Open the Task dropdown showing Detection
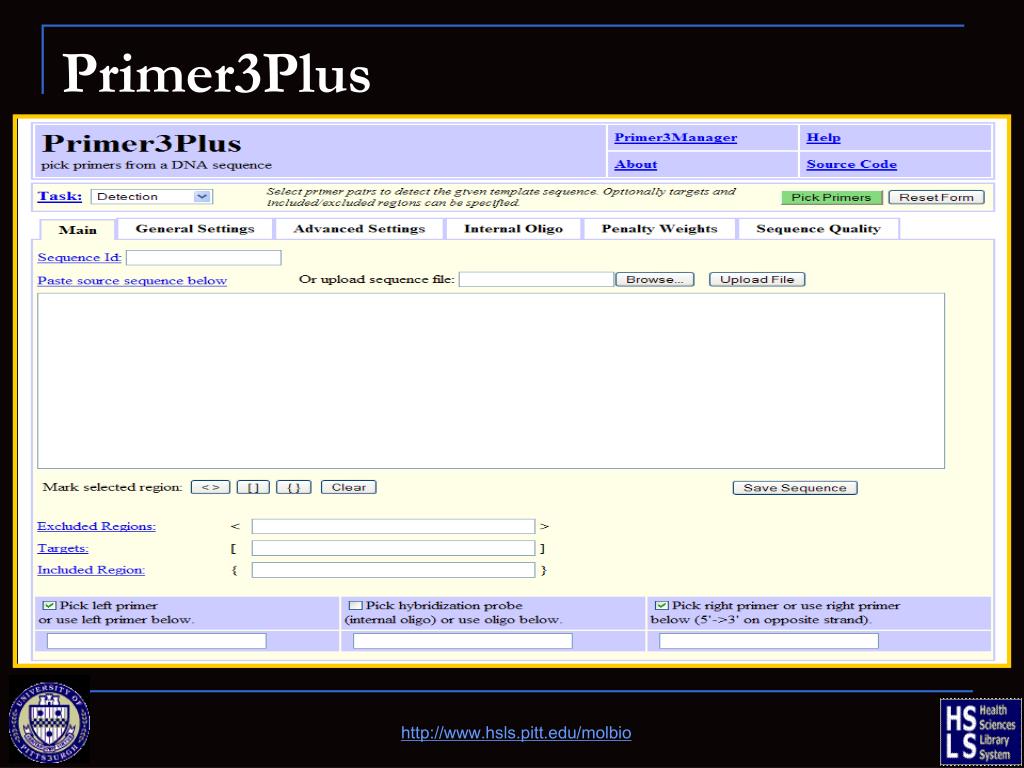Viewport: 1024px width, 768px height. pos(152,197)
